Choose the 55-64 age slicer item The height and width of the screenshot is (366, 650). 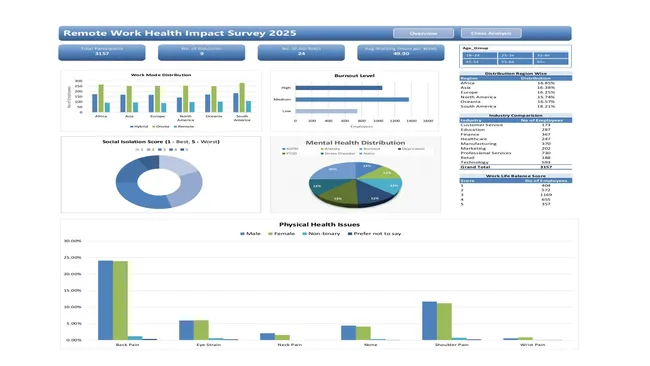[515, 62]
